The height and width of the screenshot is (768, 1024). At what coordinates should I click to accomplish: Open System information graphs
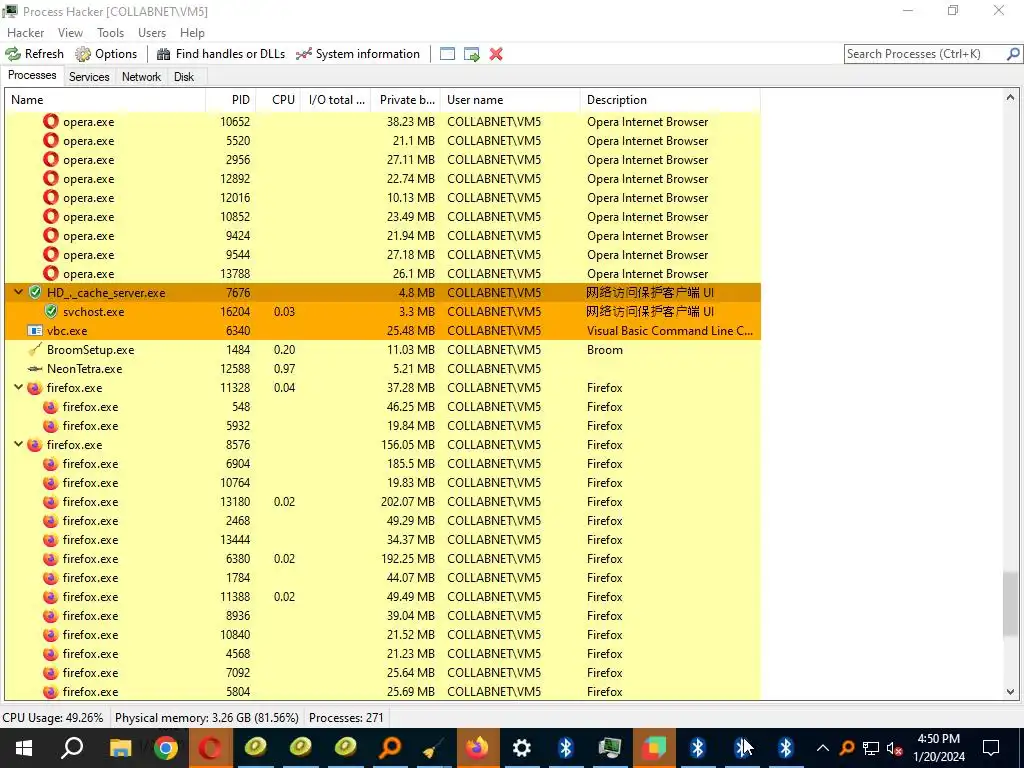(357, 54)
